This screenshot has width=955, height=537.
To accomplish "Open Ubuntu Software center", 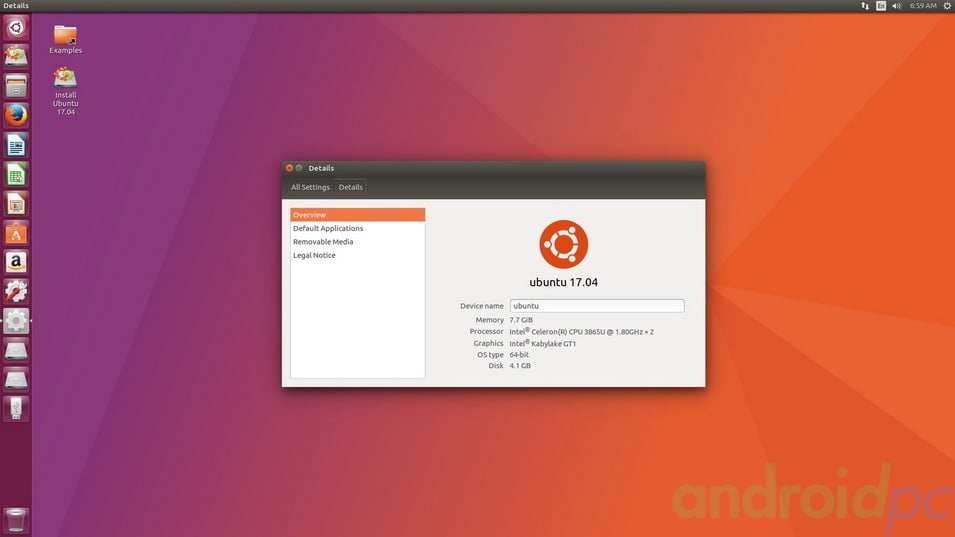I will [x=16, y=233].
